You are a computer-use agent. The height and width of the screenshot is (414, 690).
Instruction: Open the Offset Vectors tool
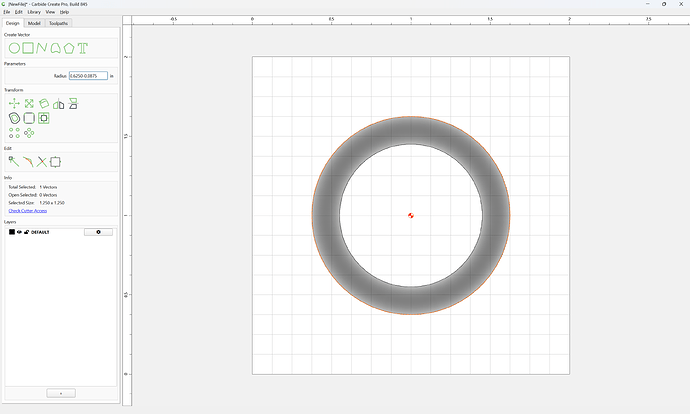[x=14, y=118]
